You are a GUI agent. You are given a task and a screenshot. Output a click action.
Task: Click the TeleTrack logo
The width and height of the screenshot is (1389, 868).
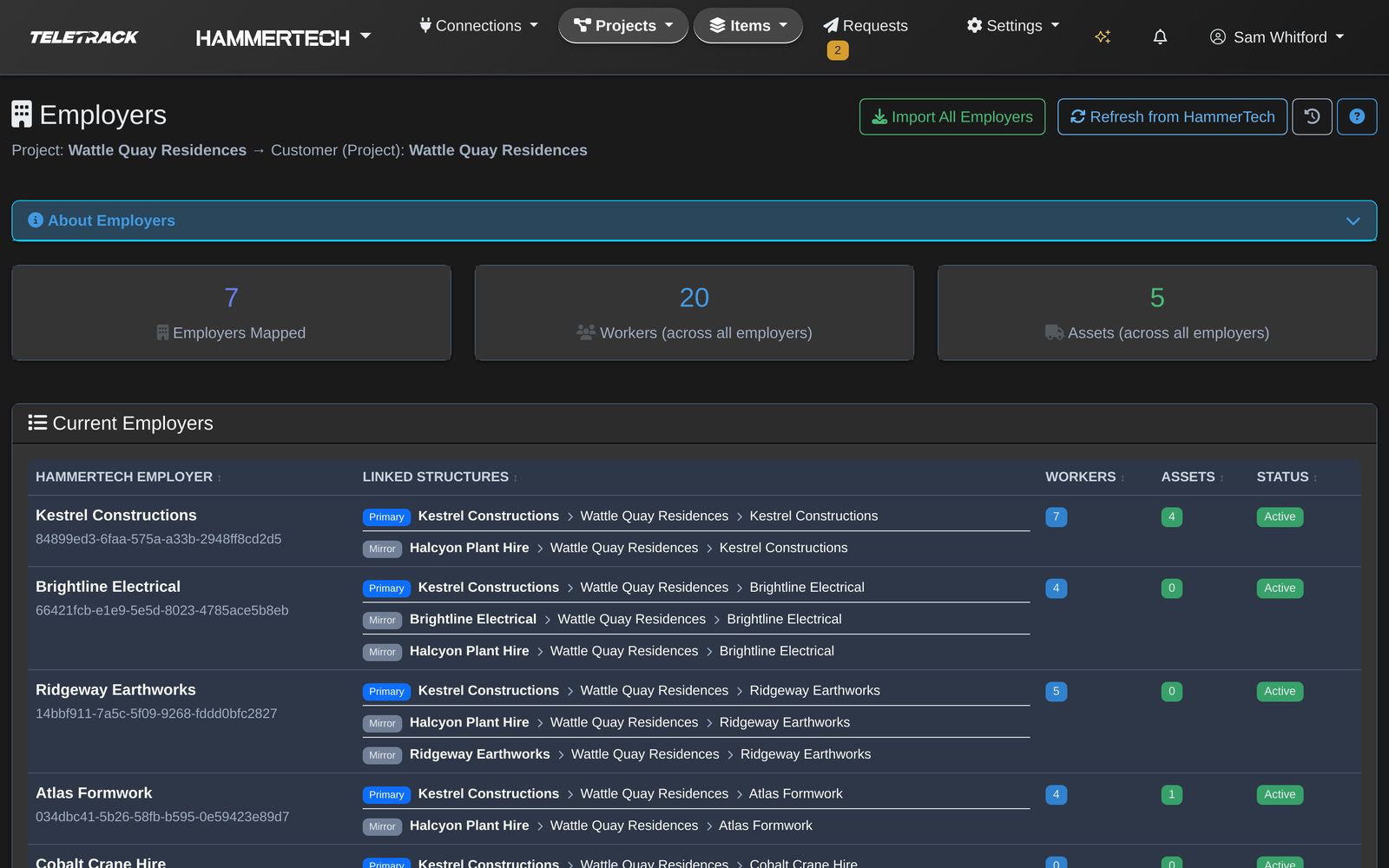click(83, 37)
